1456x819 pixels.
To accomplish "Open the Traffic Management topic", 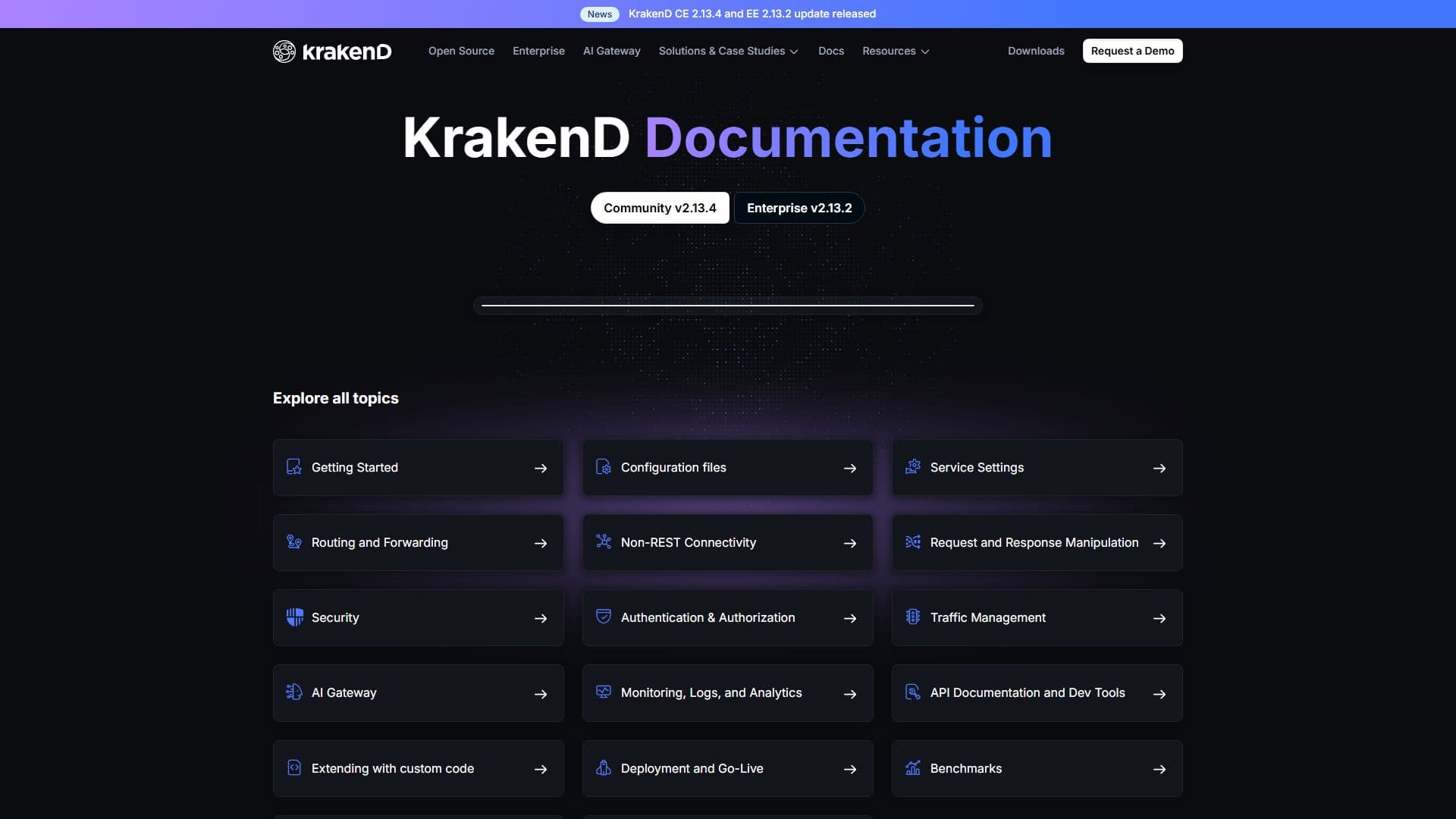I will (1037, 618).
